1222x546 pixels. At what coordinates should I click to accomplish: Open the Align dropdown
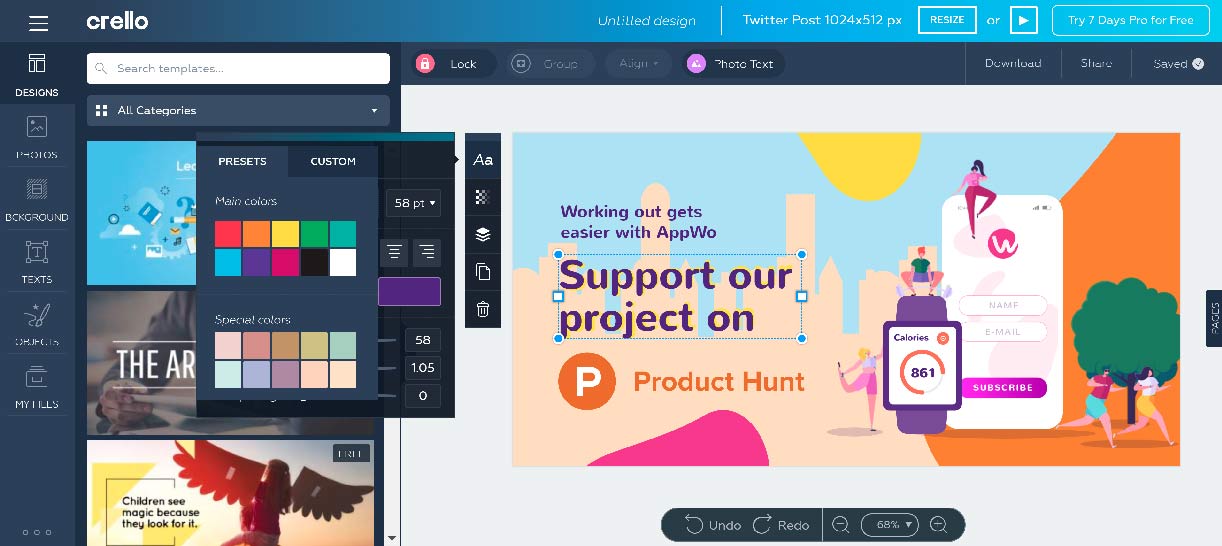[x=639, y=64]
